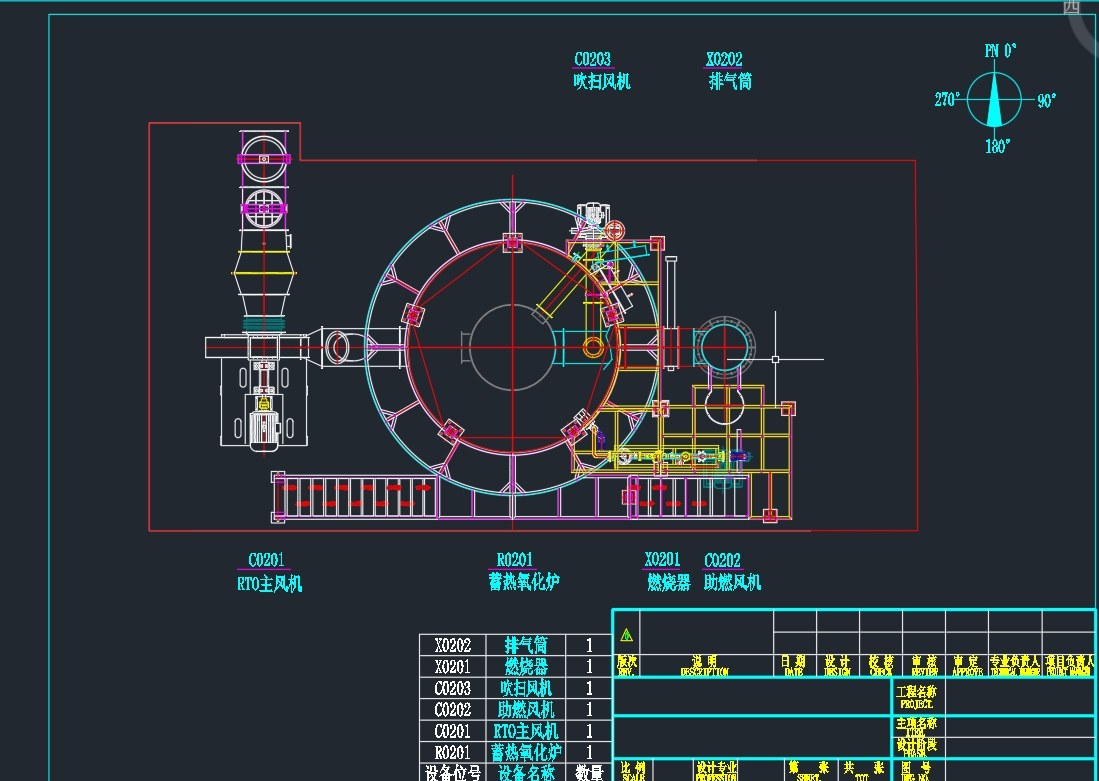Screen dimensions: 1099x781
Task: Click 排气筒 cell in equipment table
Action: 526,645
